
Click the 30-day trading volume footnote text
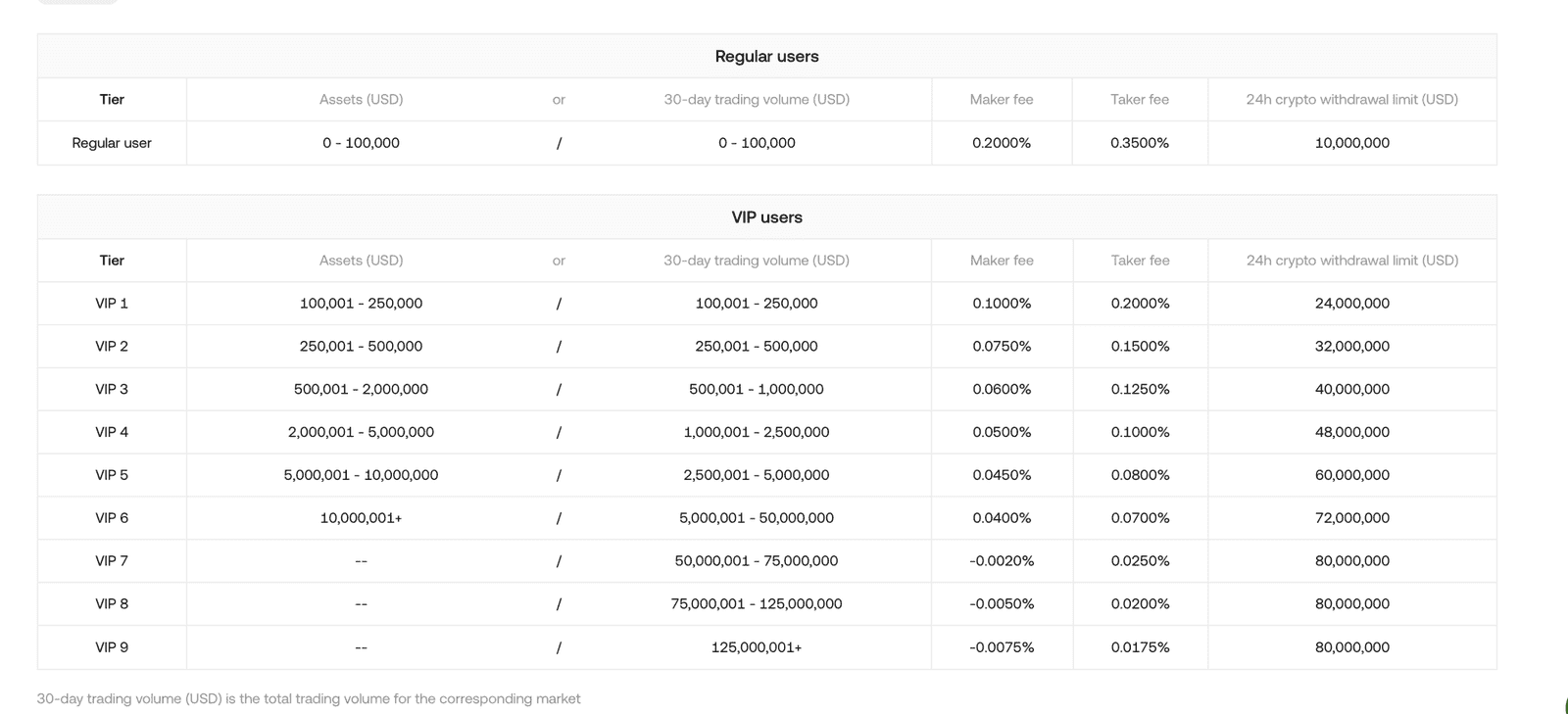pos(309,699)
